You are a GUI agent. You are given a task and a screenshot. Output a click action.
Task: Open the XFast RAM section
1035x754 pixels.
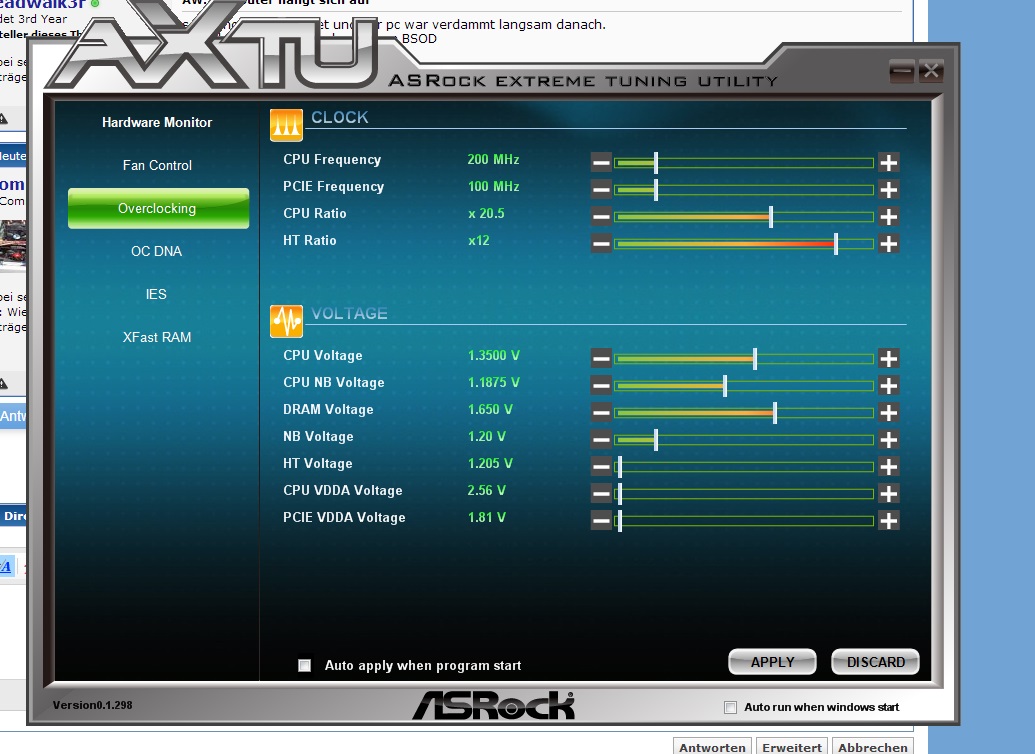pyautogui.click(x=157, y=337)
